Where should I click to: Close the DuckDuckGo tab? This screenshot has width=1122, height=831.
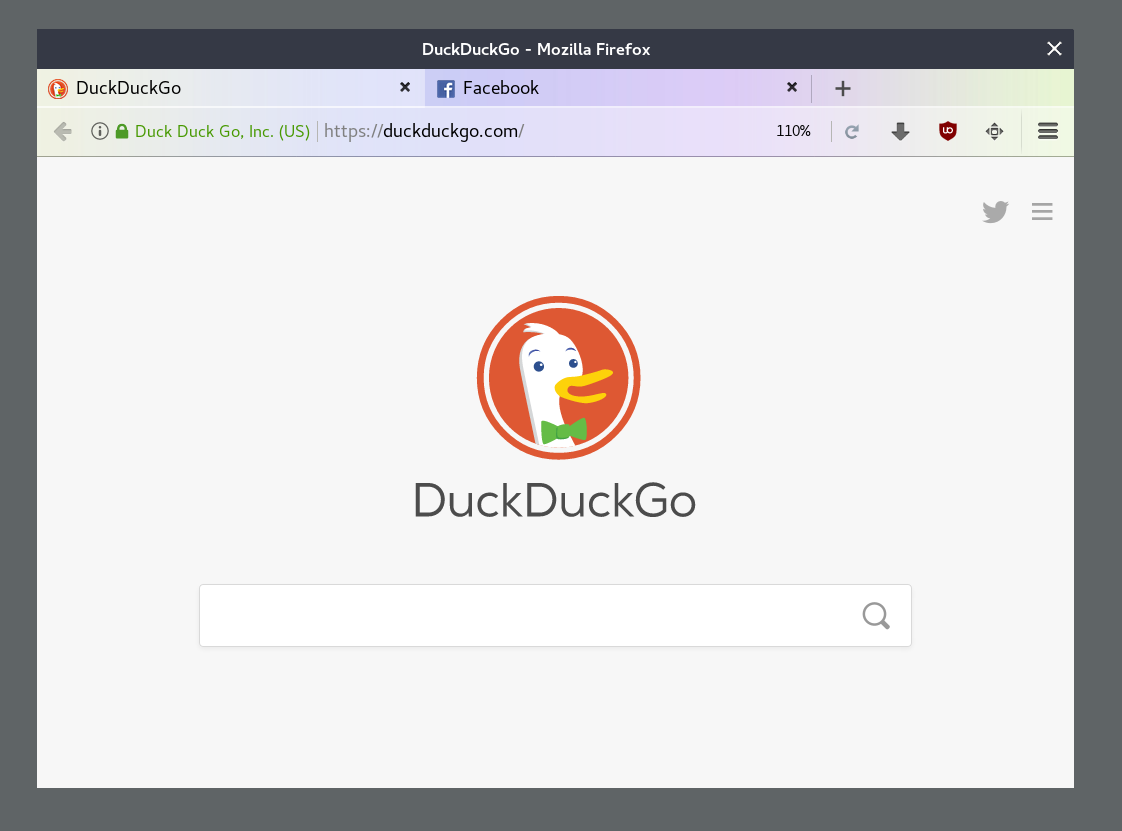point(405,87)
